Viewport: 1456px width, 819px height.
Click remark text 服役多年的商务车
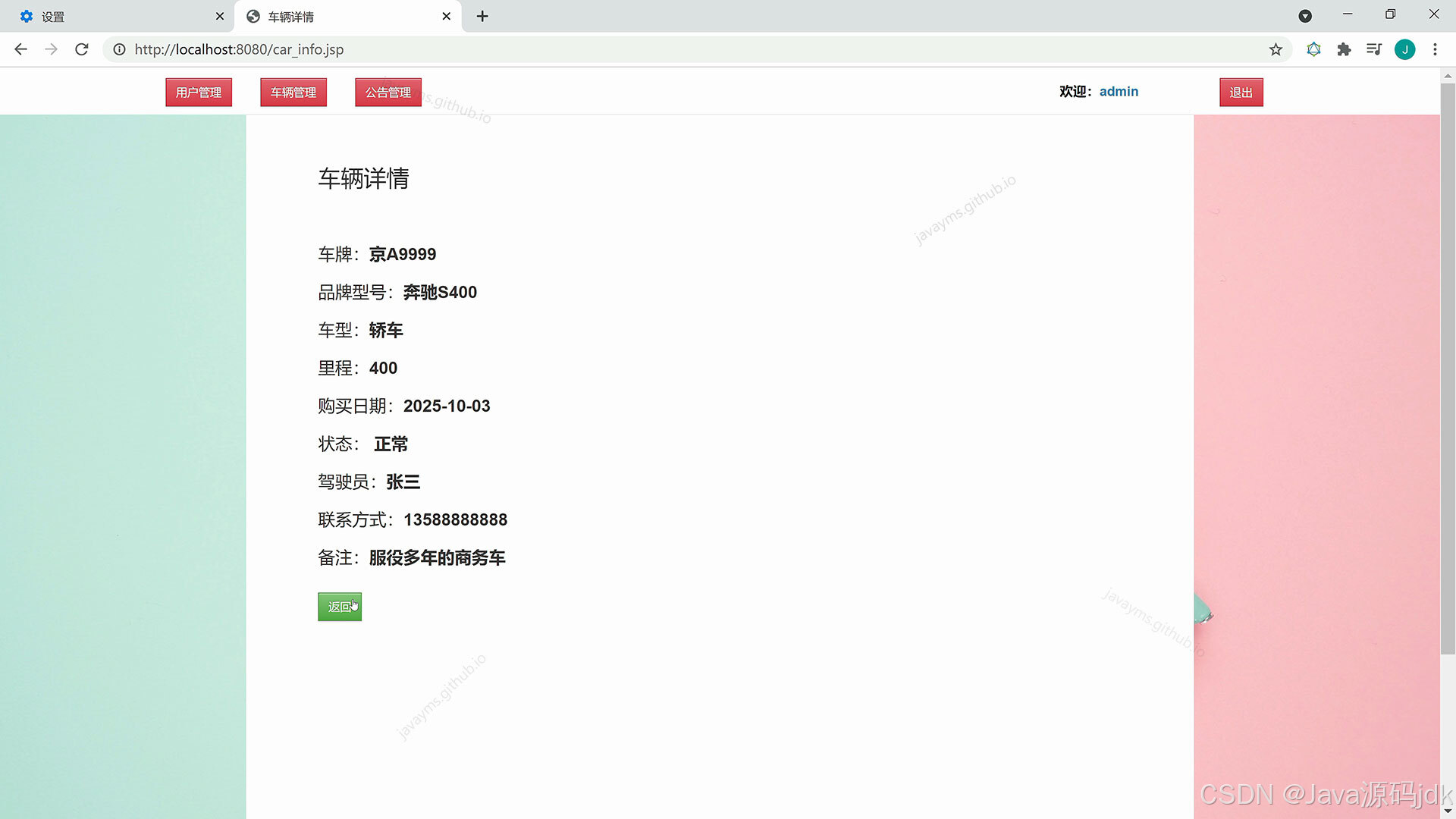(x=437, y=558)
